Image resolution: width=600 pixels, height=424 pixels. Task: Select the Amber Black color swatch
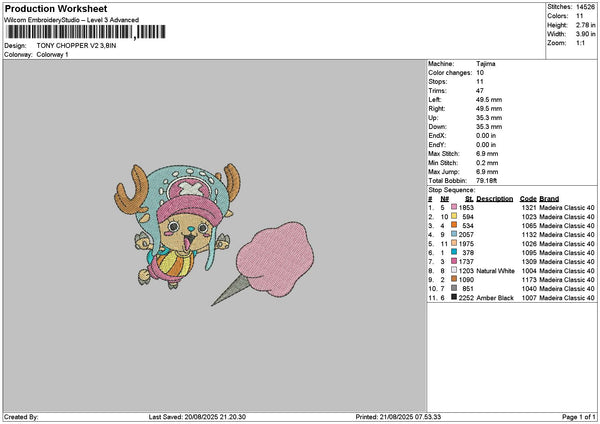pos(454,297)
